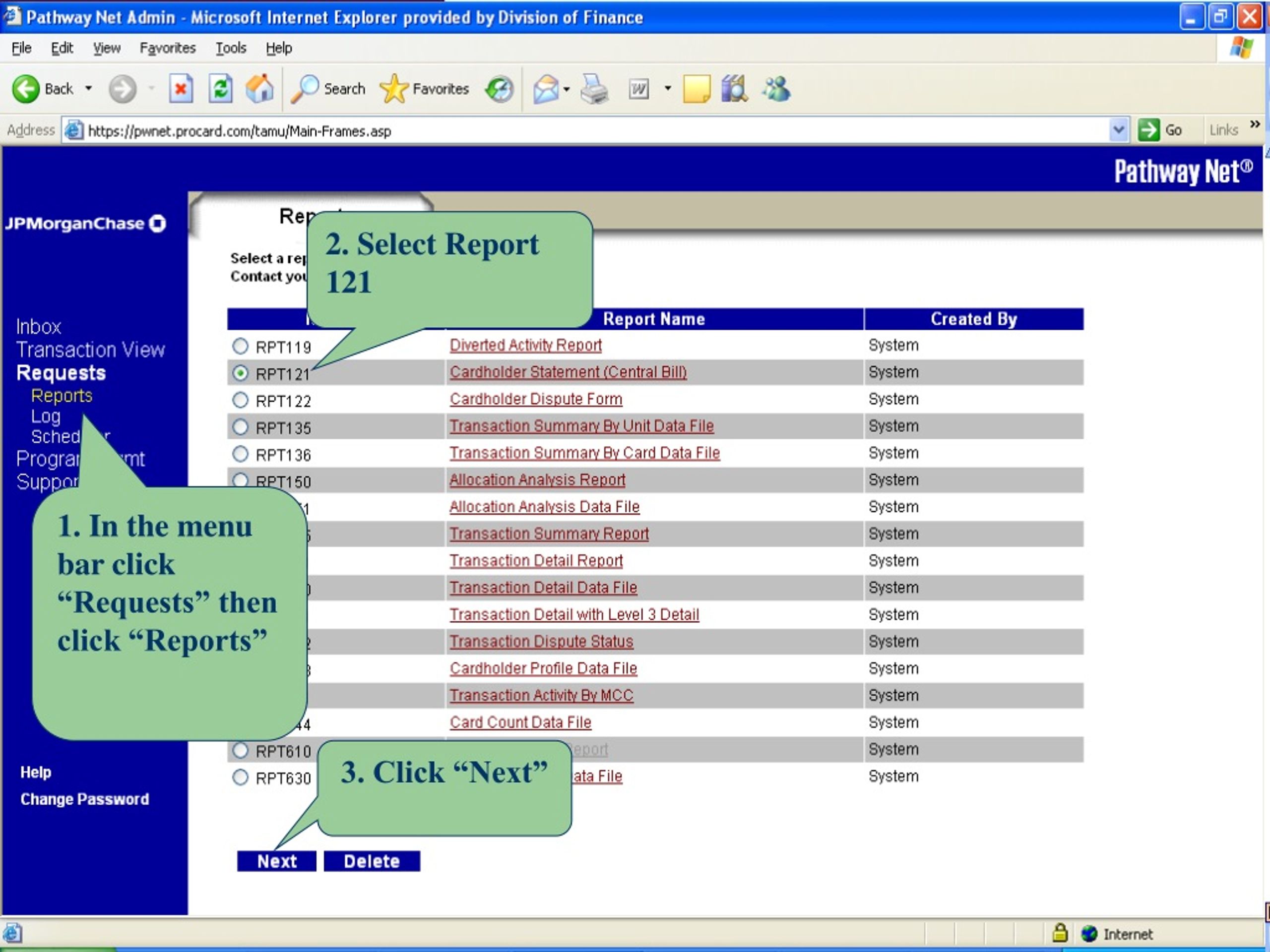
Task: Open the Search magnifier tool
Action: coord(304,89)
